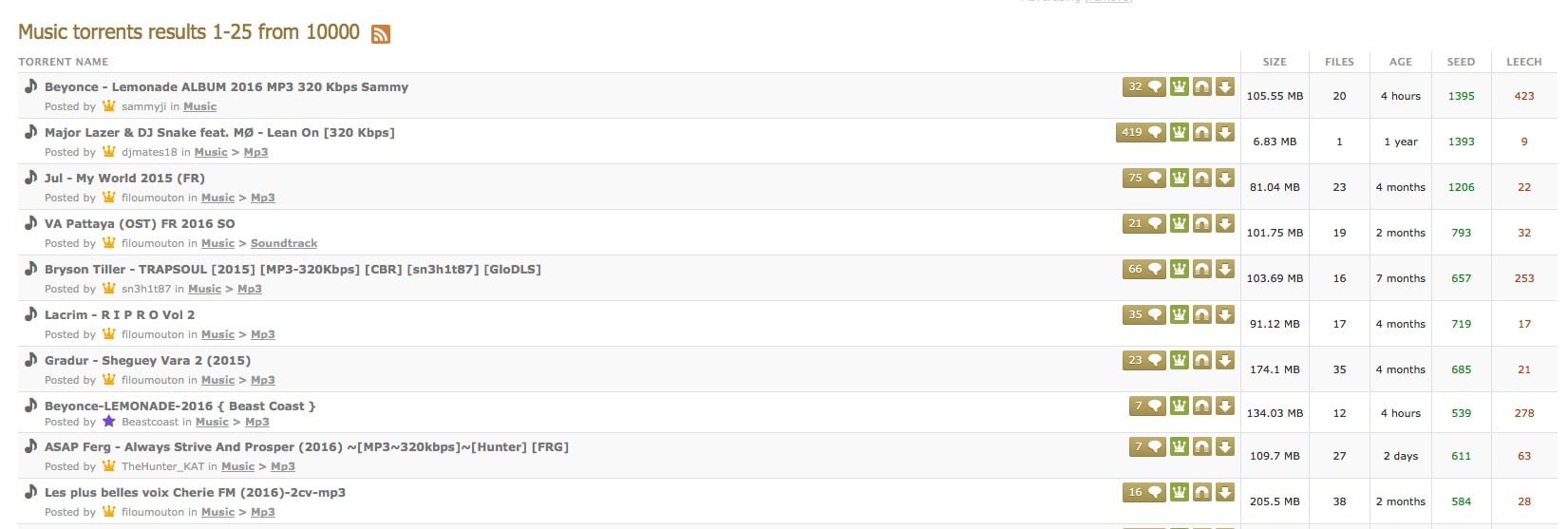Open magnet link for Major Lazer Lean On
1568x529 pixels.
tap(1202, 132)
